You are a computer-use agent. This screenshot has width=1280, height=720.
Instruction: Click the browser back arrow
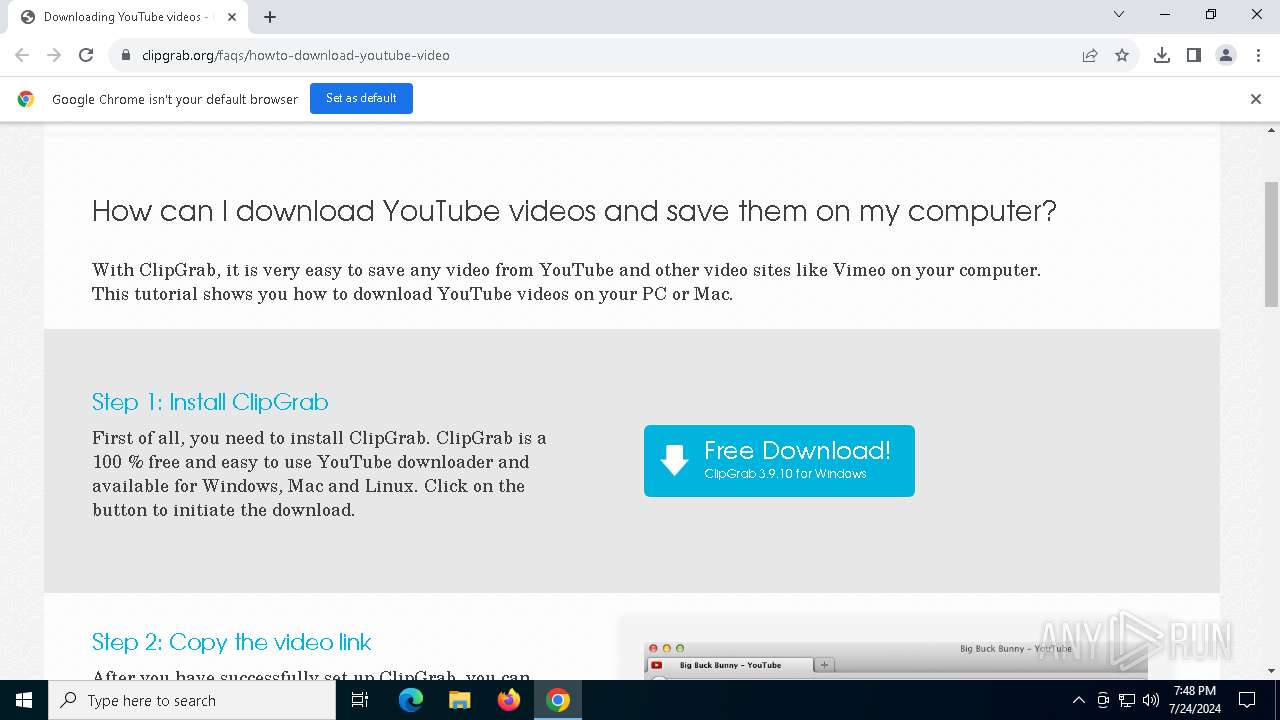point(22,55)
